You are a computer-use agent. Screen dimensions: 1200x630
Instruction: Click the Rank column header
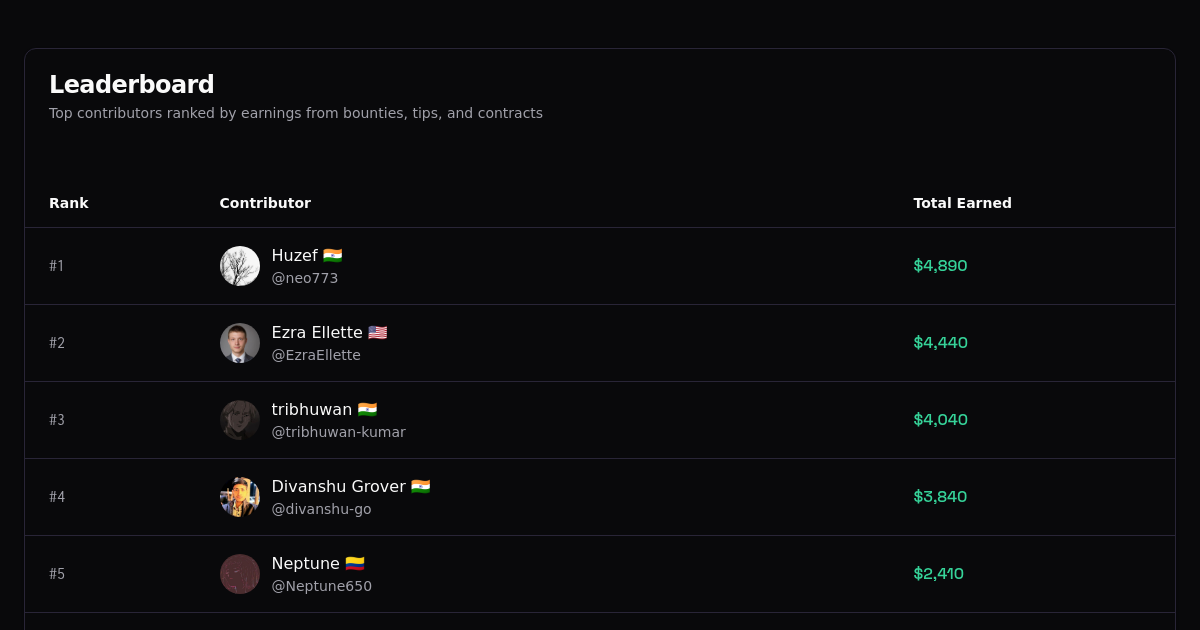pyautogui.click(x=69, y=203)
